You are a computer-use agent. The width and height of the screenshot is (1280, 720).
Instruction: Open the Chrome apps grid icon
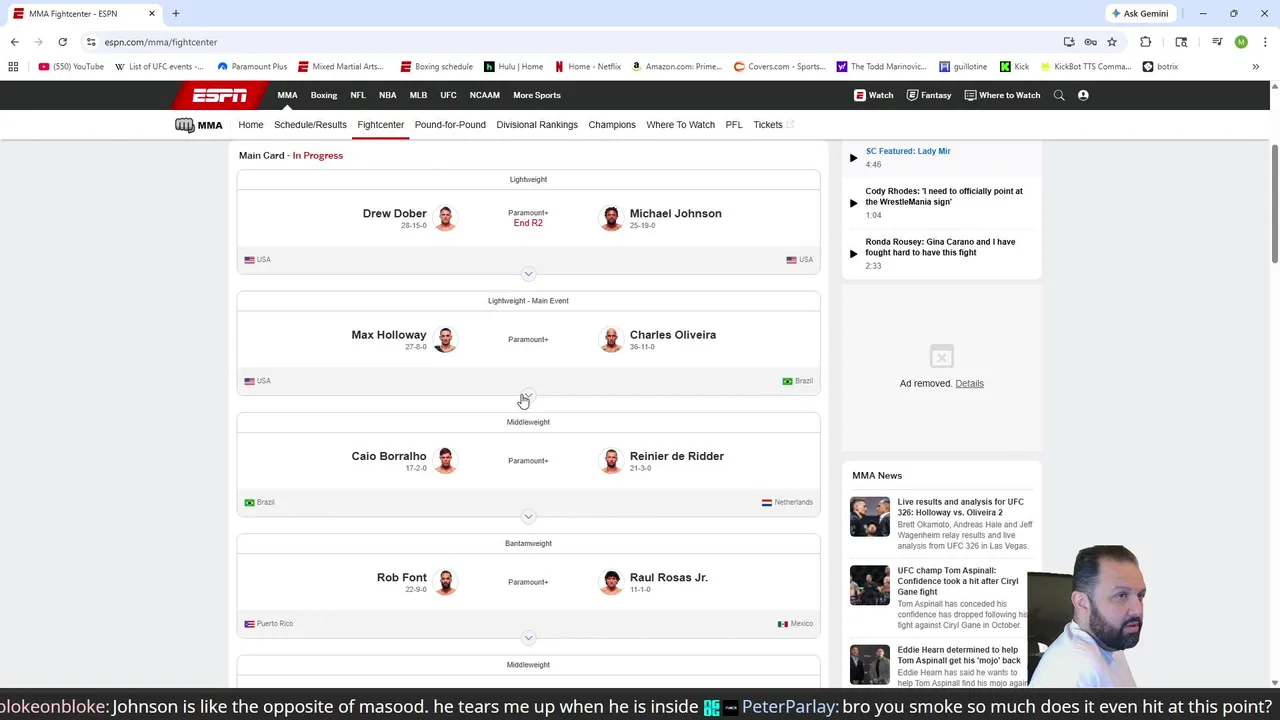[x=13, y=67]
